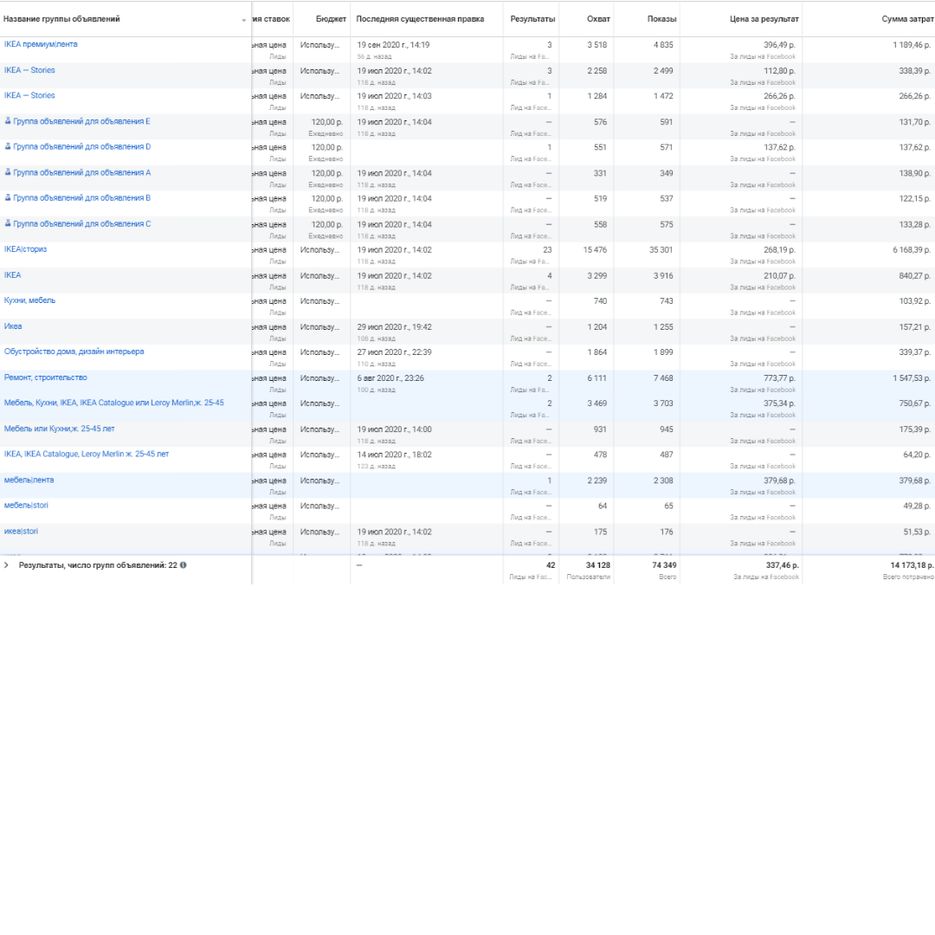Open Группа объявлений для объявления E

pyautogui.click(x=82, y=121)
